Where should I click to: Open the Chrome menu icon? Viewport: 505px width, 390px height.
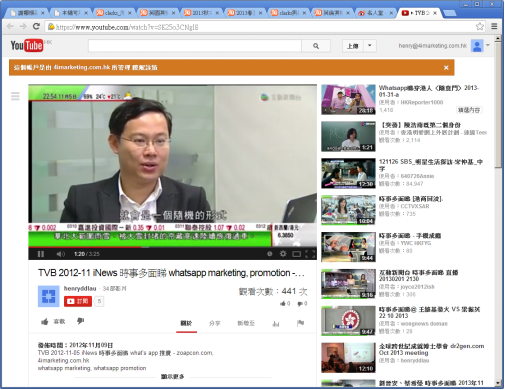coord(494,26)
